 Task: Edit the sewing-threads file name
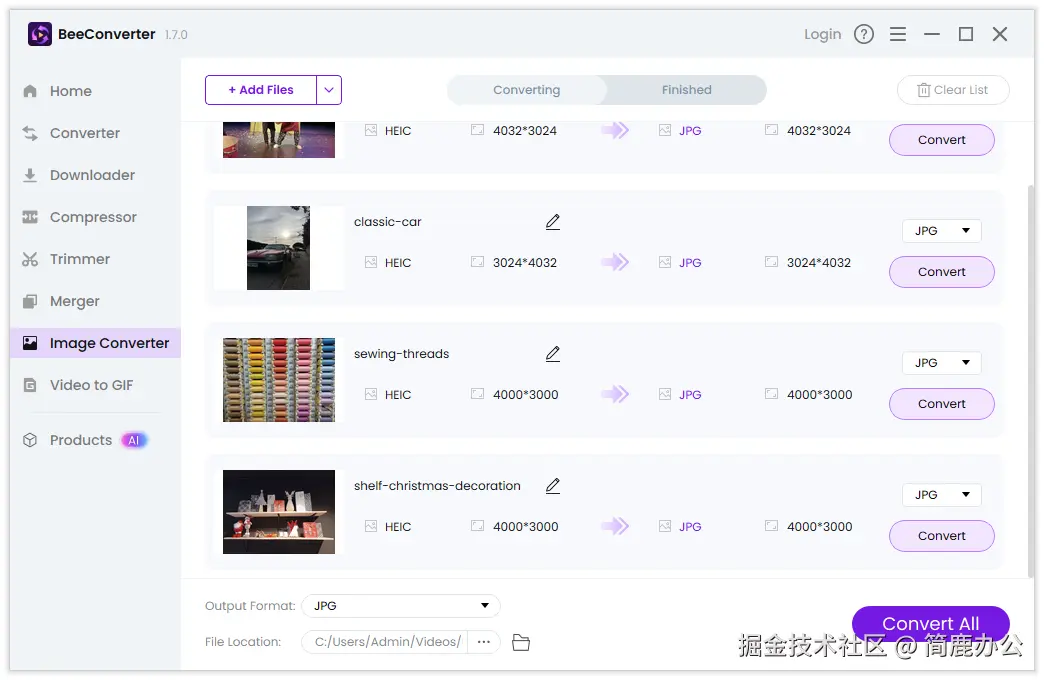(x=553, y=354)
